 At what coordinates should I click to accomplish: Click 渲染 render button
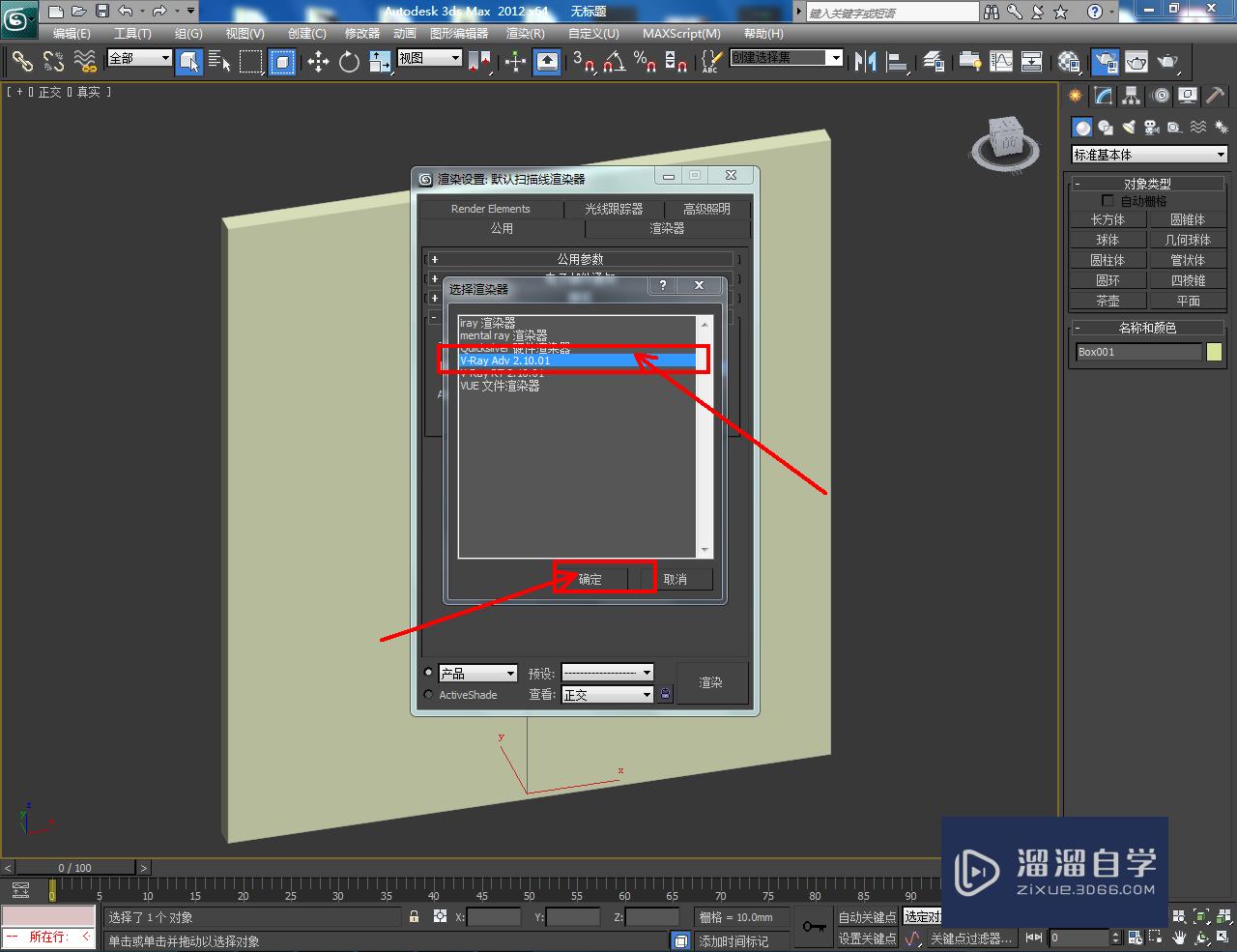[711, 682]
